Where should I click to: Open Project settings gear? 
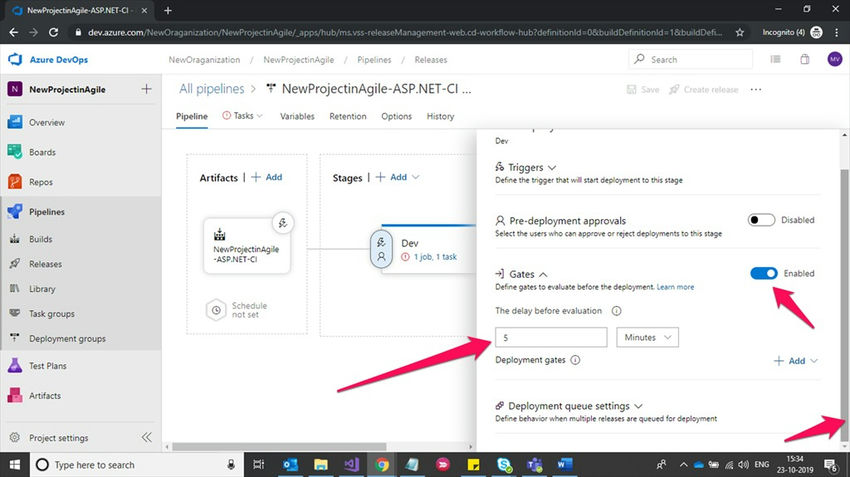pyautogui.click(x=15, y=437)
